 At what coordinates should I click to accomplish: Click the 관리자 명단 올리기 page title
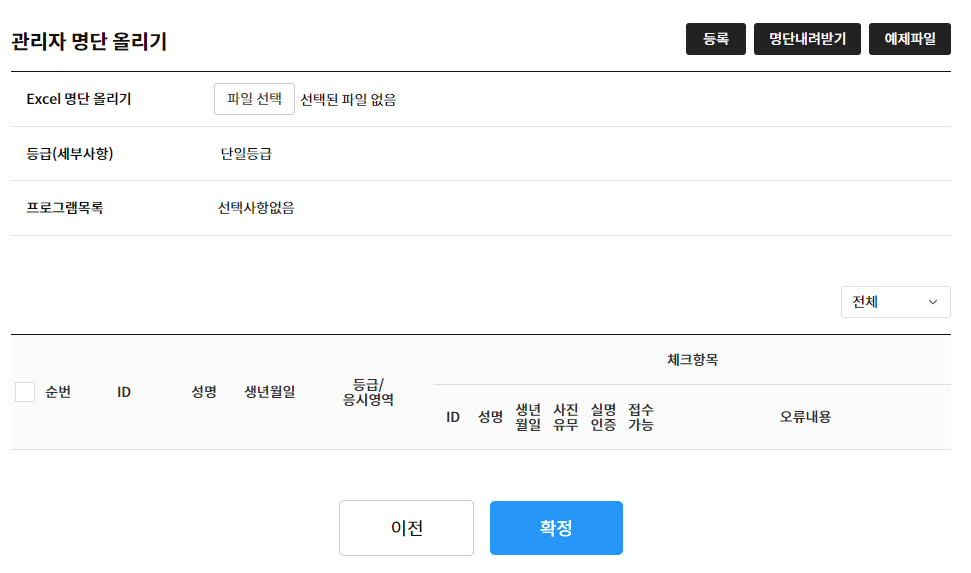tap(89, 41)
